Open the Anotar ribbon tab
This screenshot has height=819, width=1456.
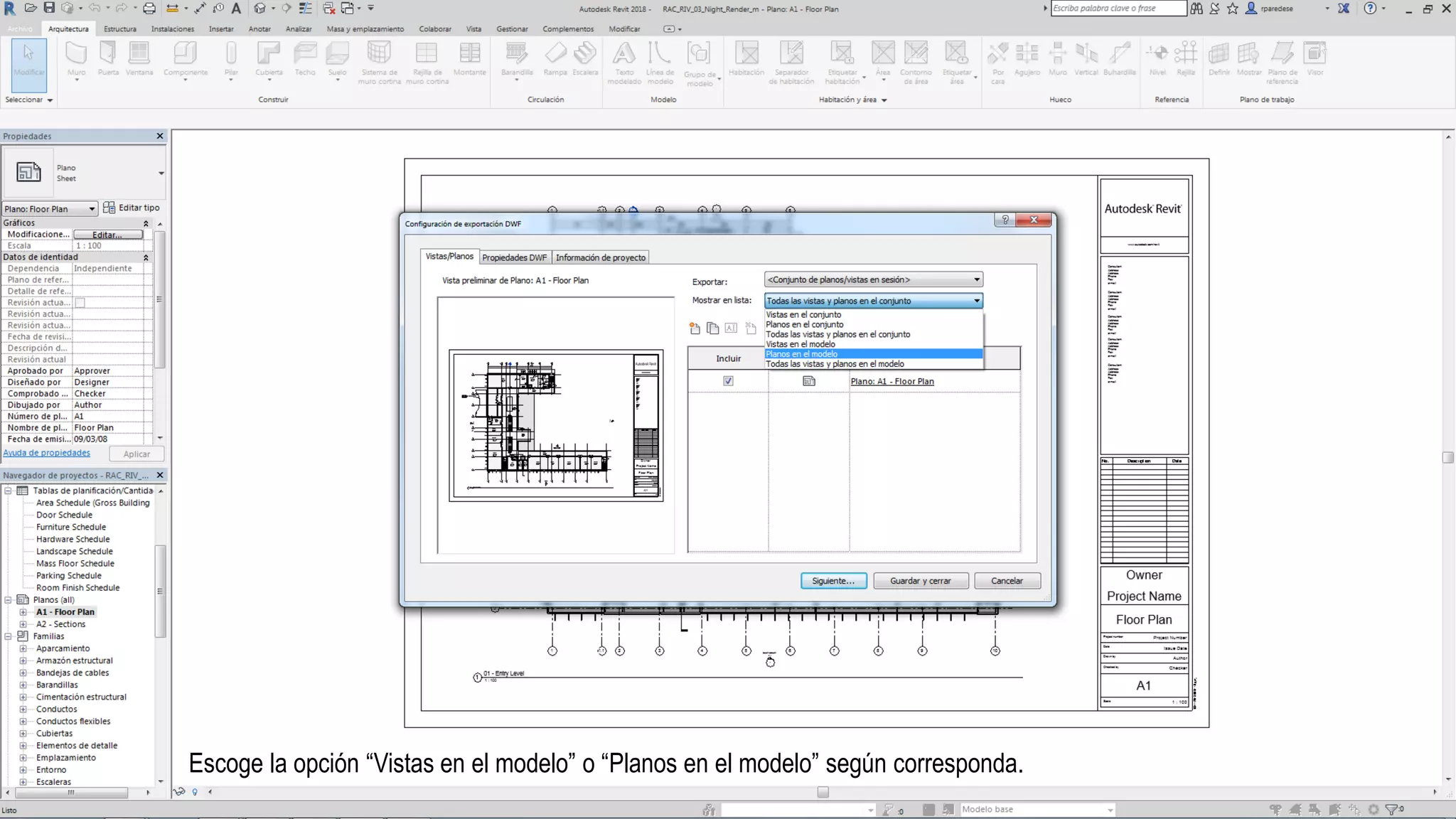[259, 29]
